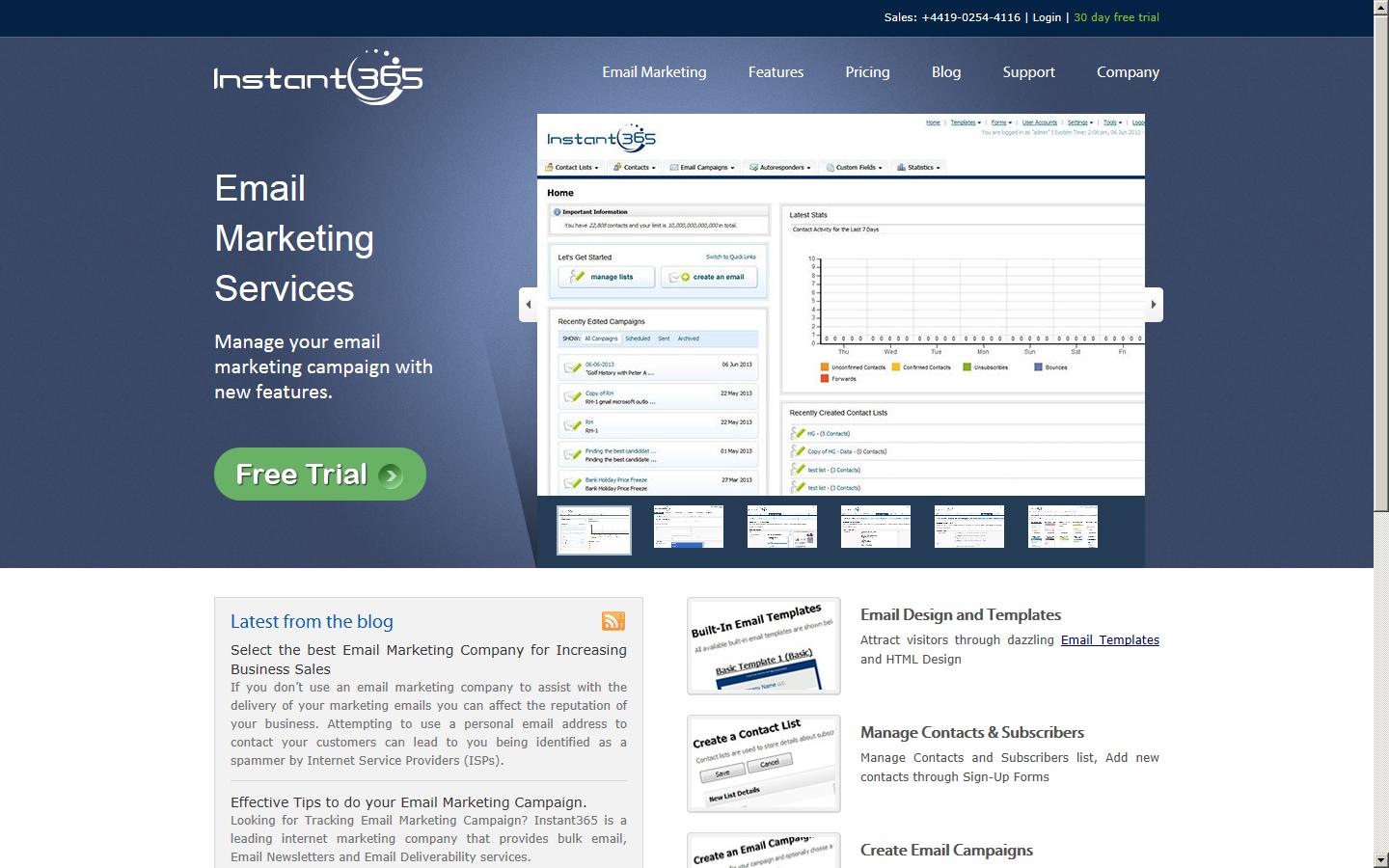
Task: Select the Autoresponders icon
Action: [x=753, y=167]
